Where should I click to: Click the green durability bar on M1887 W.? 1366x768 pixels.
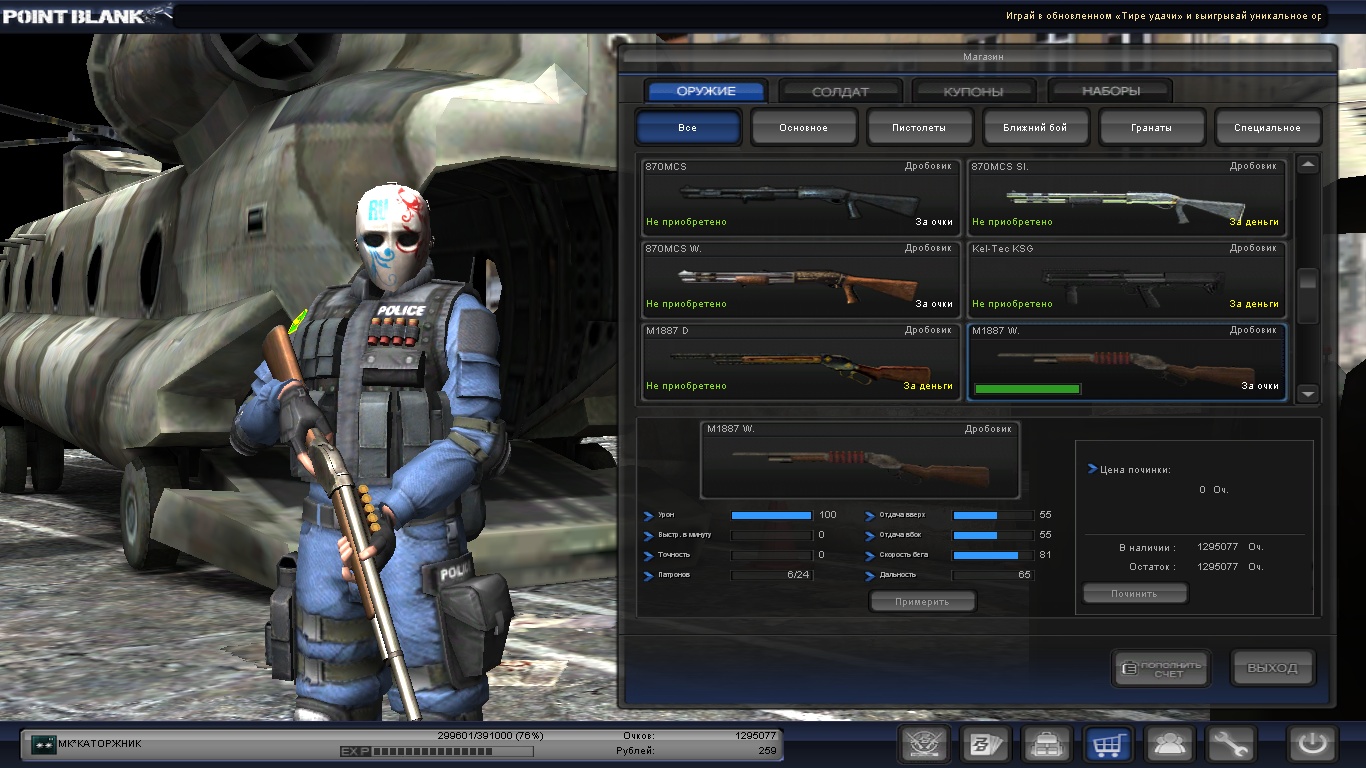click(x=1027, y=388)
